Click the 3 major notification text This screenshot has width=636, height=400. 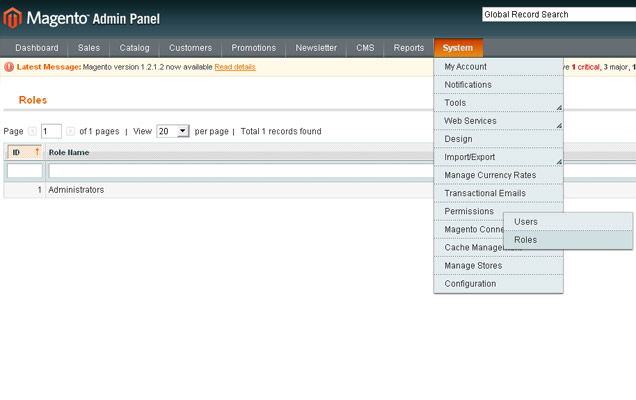click(x=615, y=67)
